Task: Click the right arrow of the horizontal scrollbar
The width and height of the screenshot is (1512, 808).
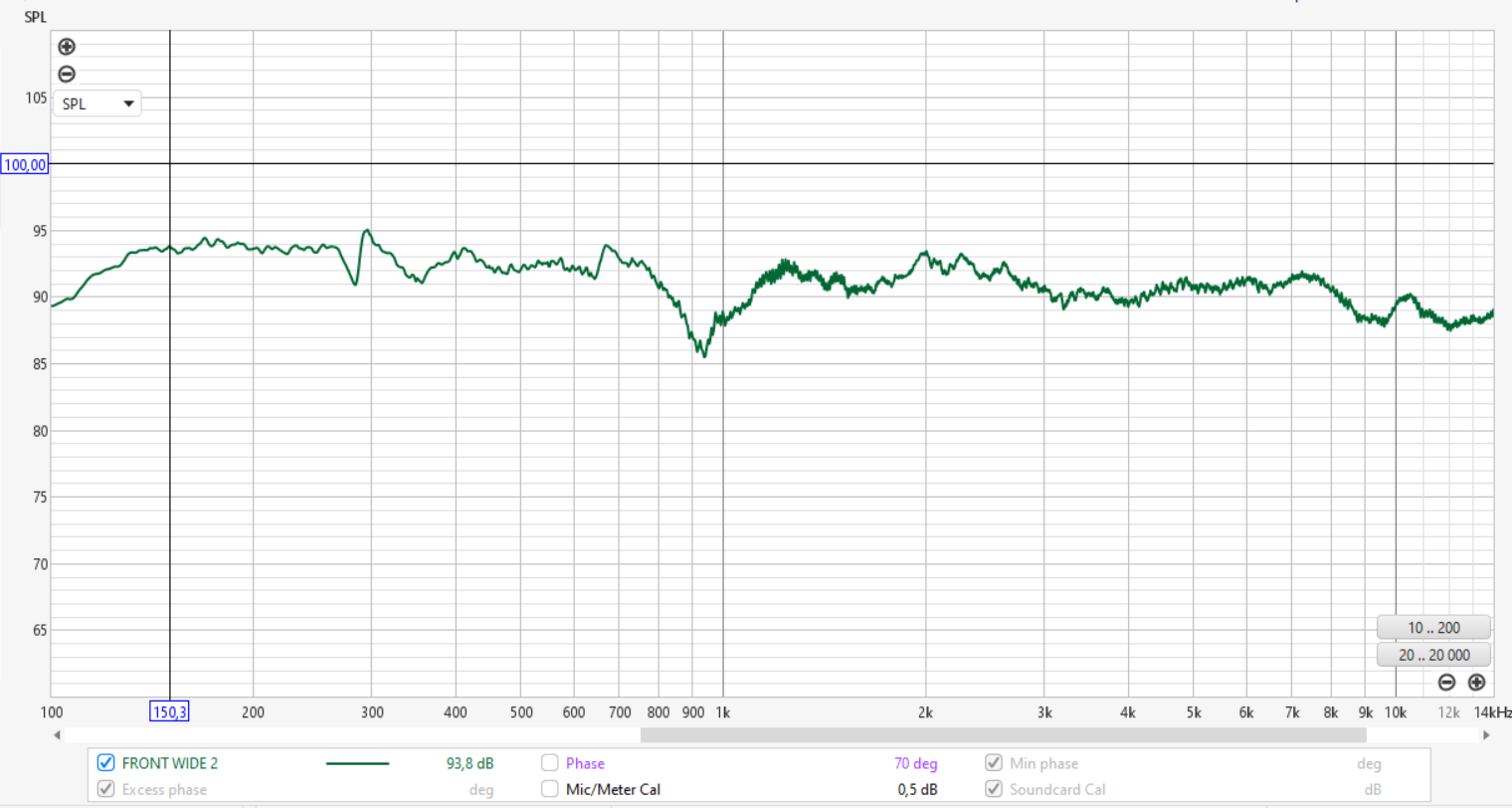Action: tap(1486, 735)
